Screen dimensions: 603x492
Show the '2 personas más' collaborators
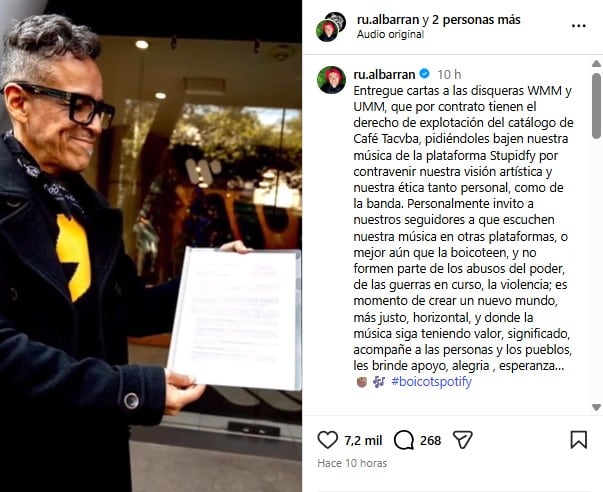point(476,19)
